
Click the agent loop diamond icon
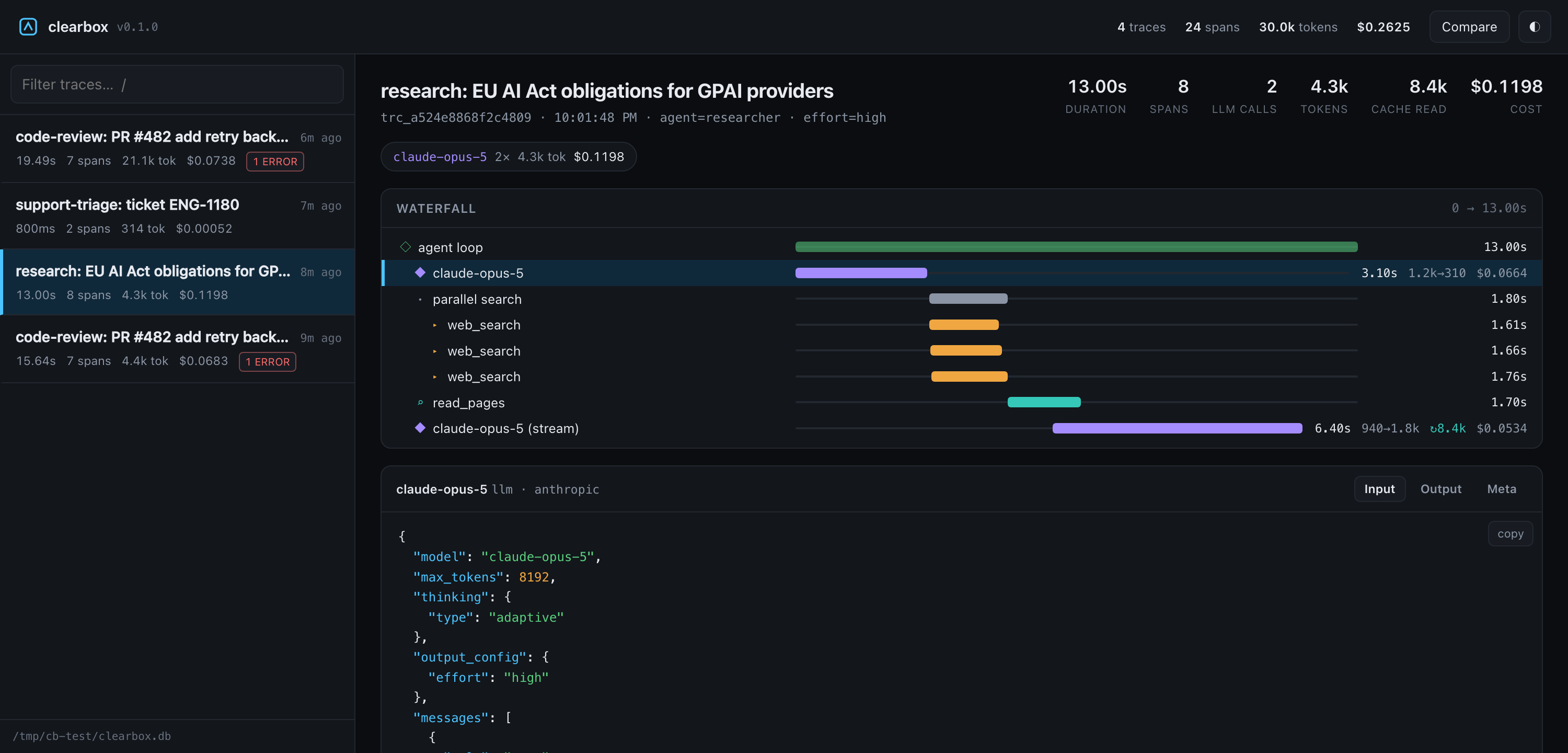406,247
